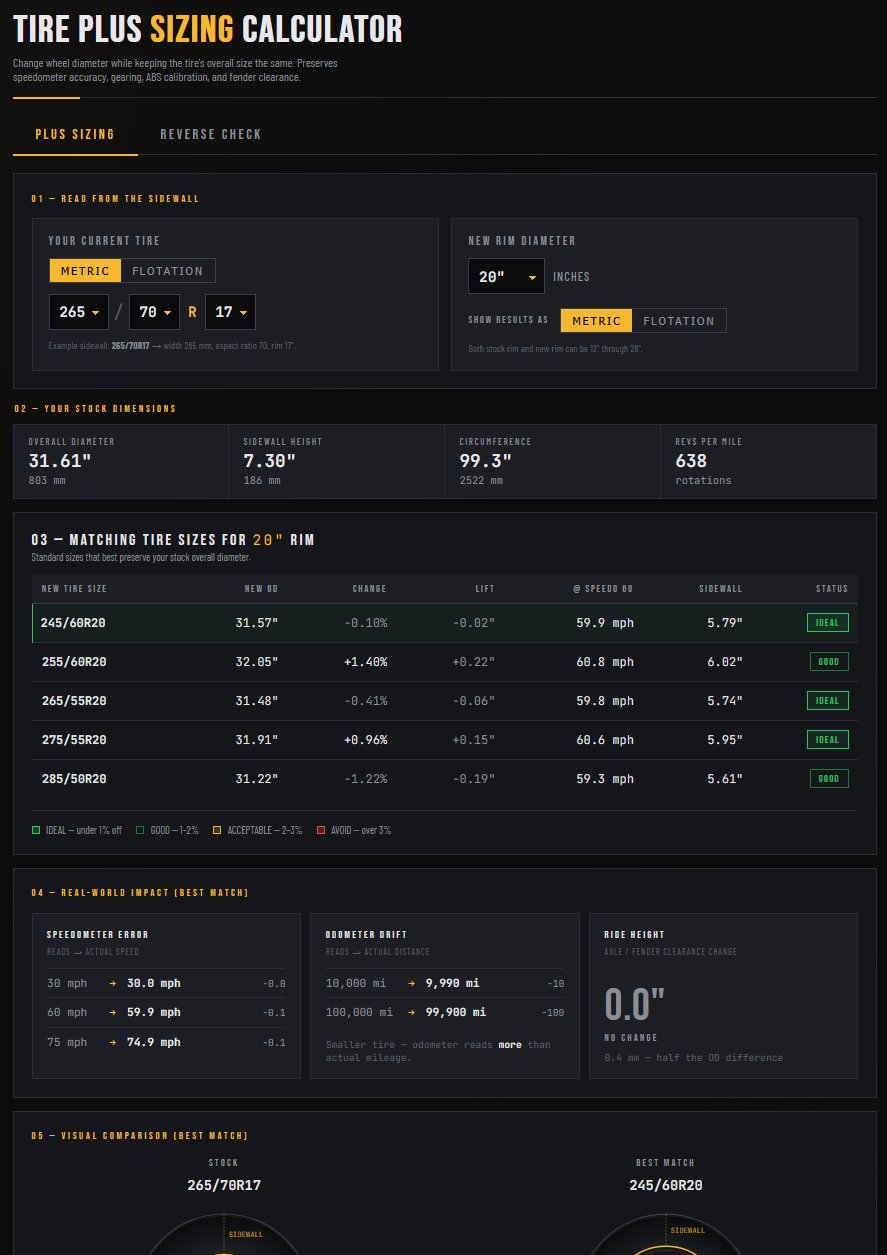Click the 99,900 mi odometer value
887x1255 pixels.
(x=456, y=1012)
